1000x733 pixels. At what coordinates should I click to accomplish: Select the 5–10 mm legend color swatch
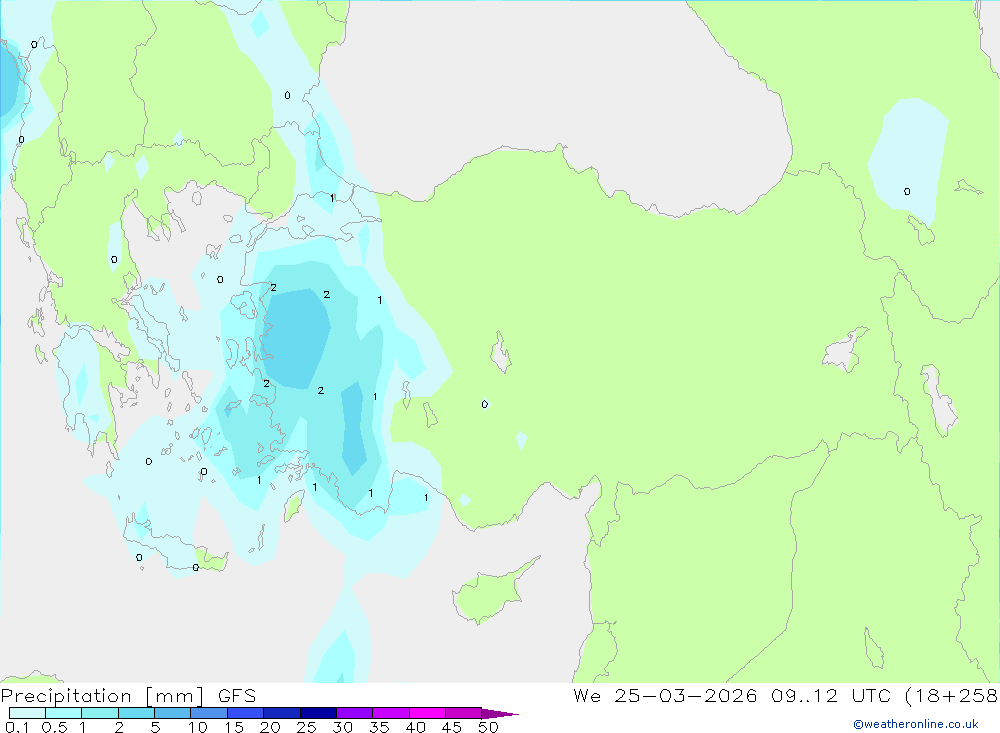(x=172, y=713)
